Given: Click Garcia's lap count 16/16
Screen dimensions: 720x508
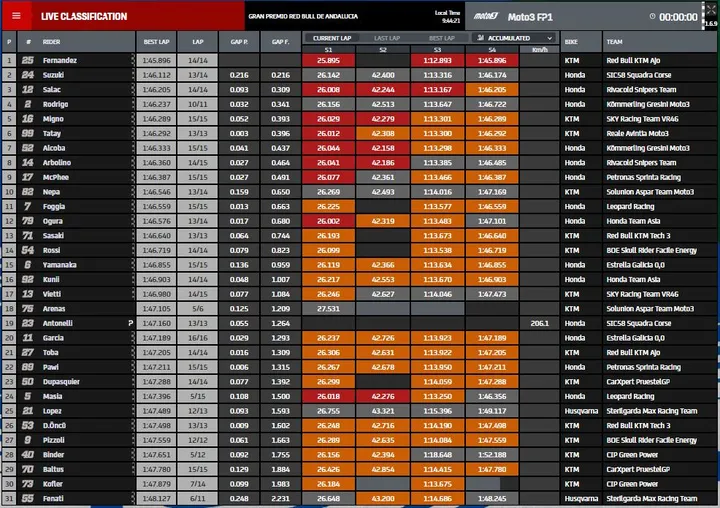Looking at the screenshot, I should click(197, 338).
